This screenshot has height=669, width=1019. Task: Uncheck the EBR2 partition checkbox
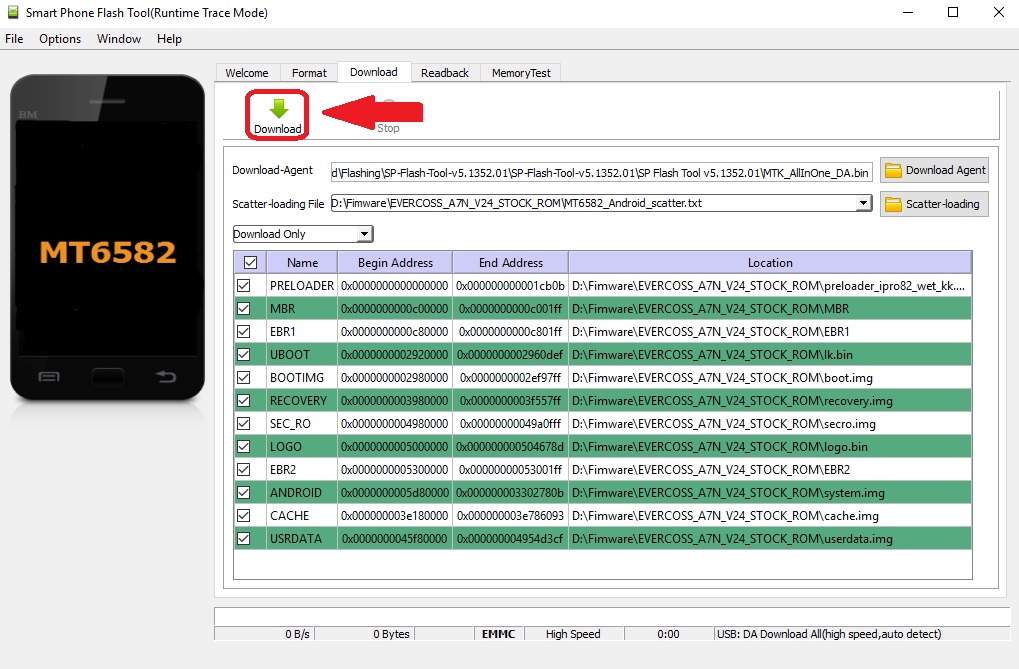[244, 469]
